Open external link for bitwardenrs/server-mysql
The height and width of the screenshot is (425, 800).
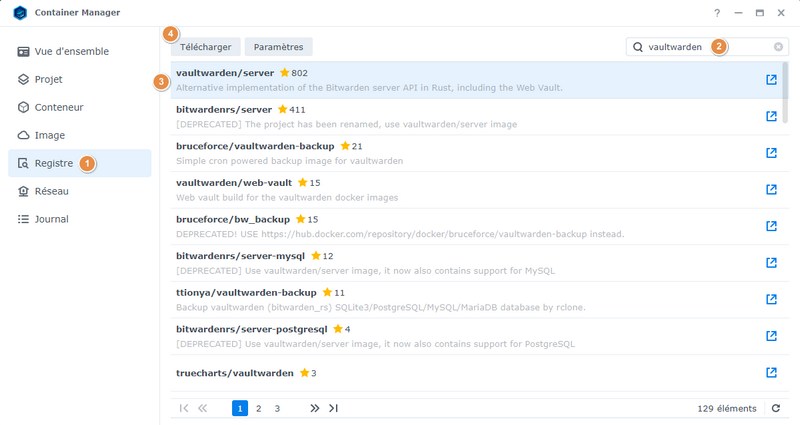pyautogui.click(x=771, y=263)
